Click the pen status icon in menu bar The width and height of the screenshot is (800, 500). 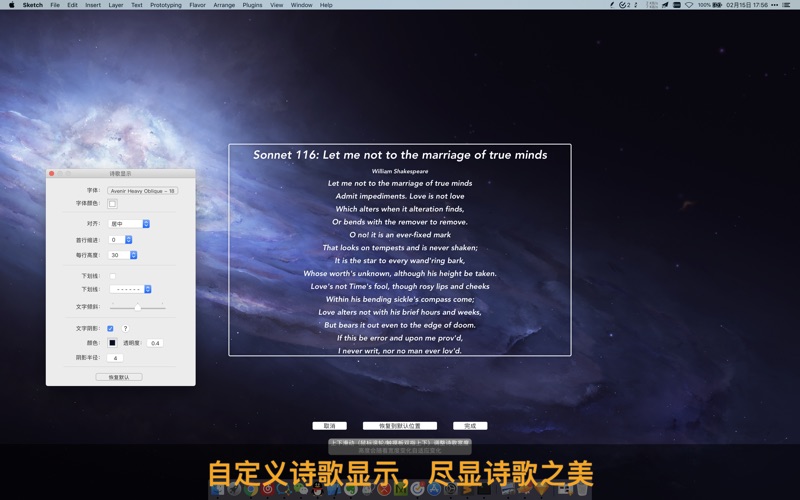(x=612, y=5)
